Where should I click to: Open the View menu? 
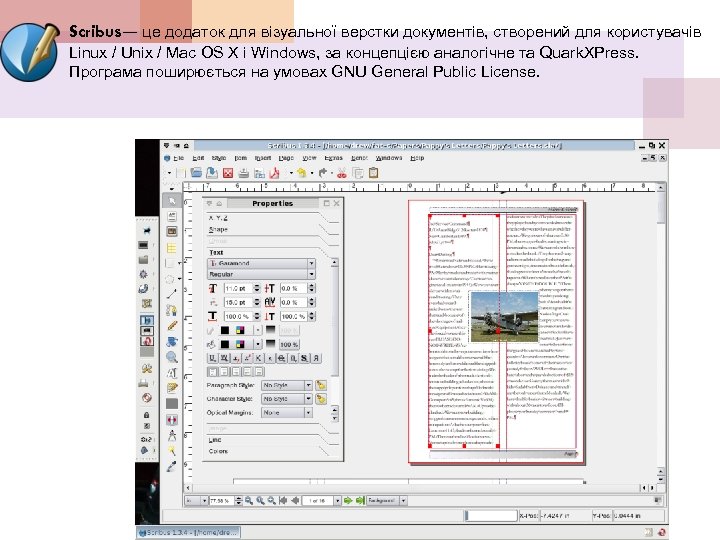[309, 158]
